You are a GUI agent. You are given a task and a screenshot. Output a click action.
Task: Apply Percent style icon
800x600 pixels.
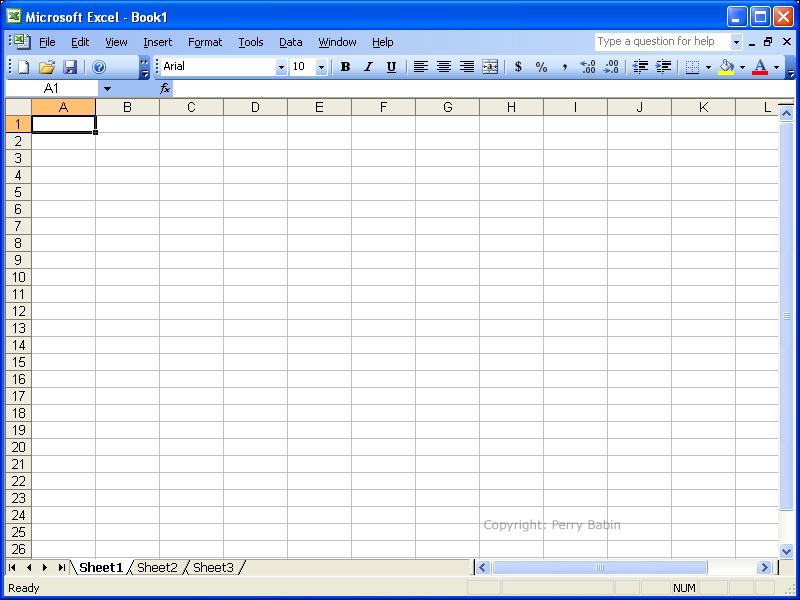click(541, 67)
